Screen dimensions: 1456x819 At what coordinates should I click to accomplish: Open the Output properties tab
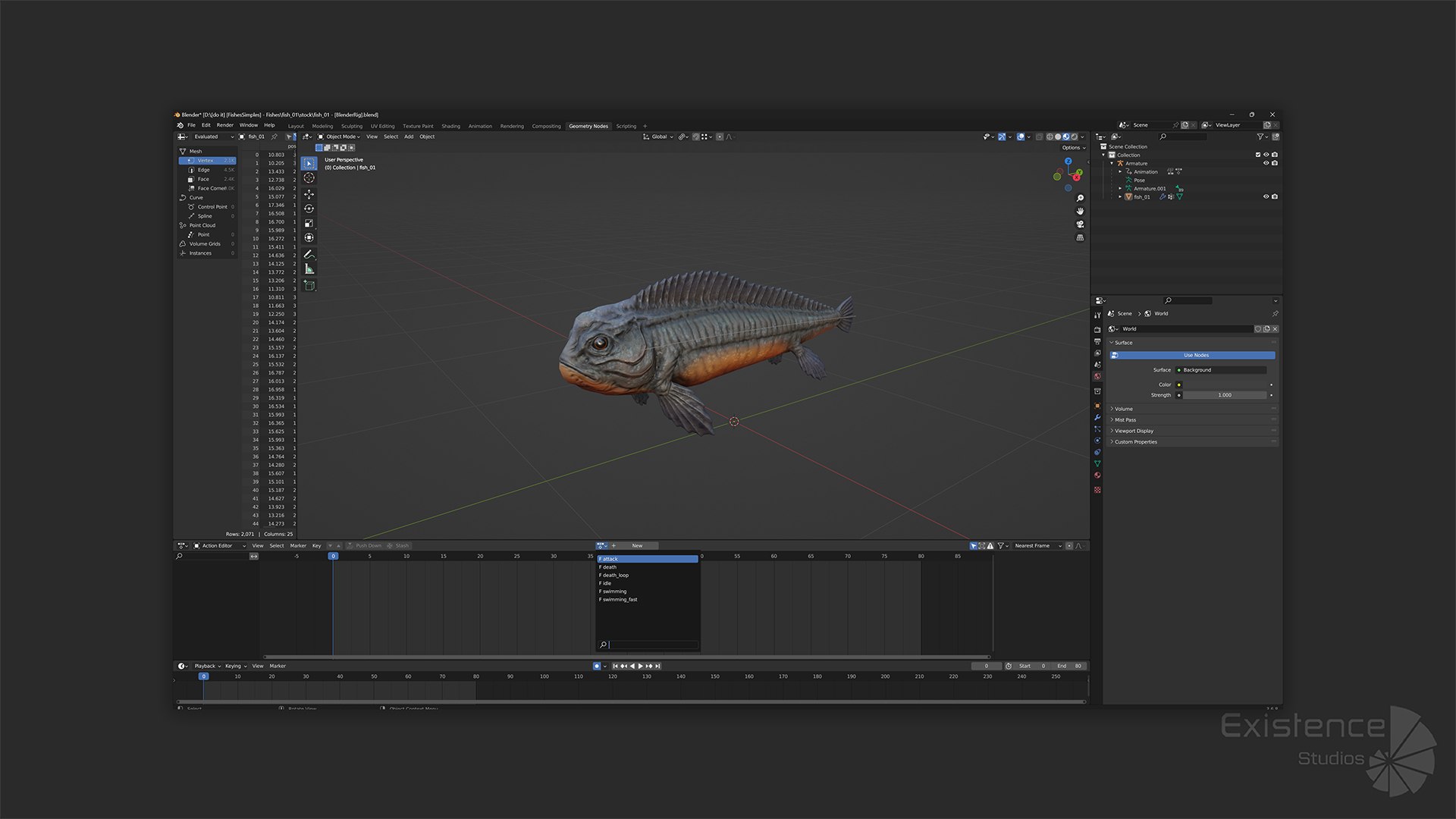[1097, 341]
